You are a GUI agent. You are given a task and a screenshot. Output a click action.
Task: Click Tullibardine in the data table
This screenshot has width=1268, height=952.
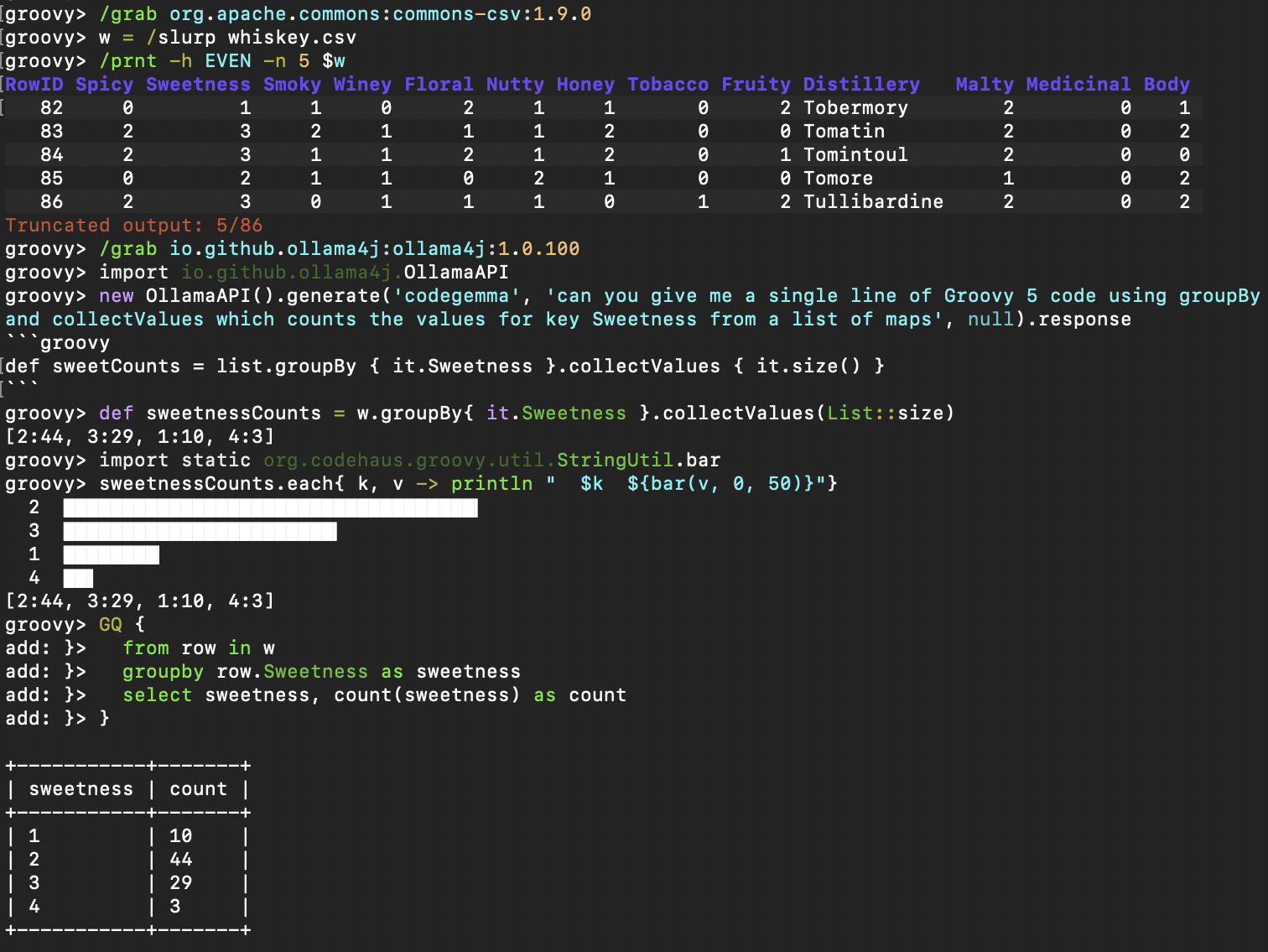click(873, 201)
